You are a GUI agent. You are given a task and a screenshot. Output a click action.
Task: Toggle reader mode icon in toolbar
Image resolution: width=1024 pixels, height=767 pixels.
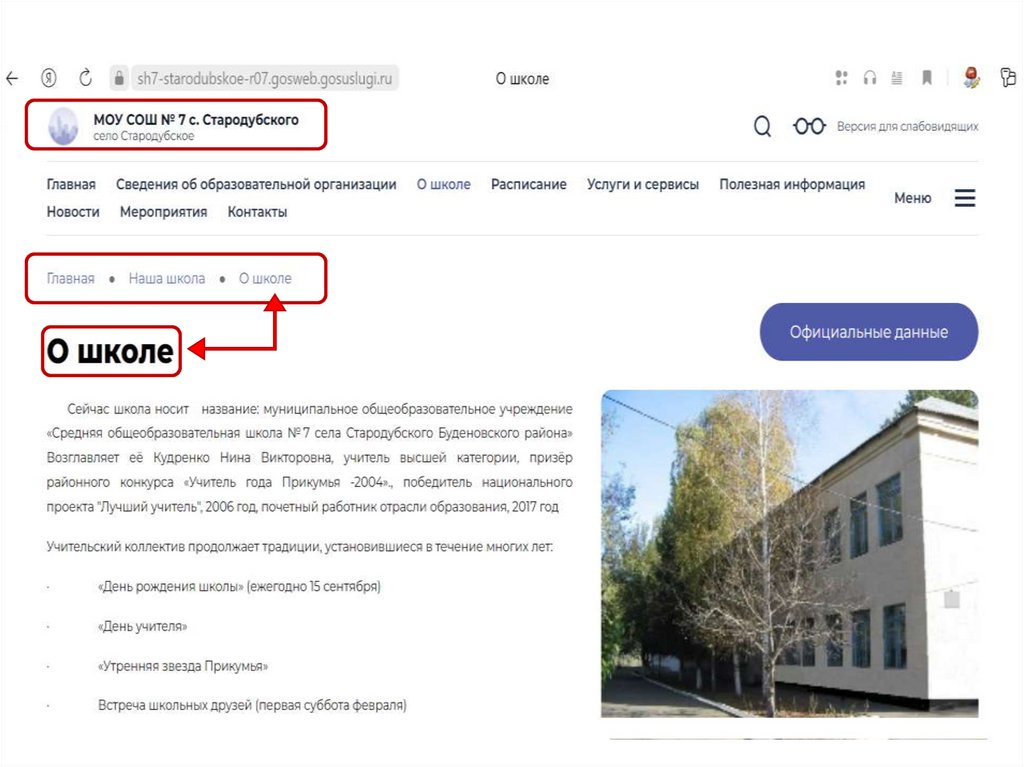point(897,78)
